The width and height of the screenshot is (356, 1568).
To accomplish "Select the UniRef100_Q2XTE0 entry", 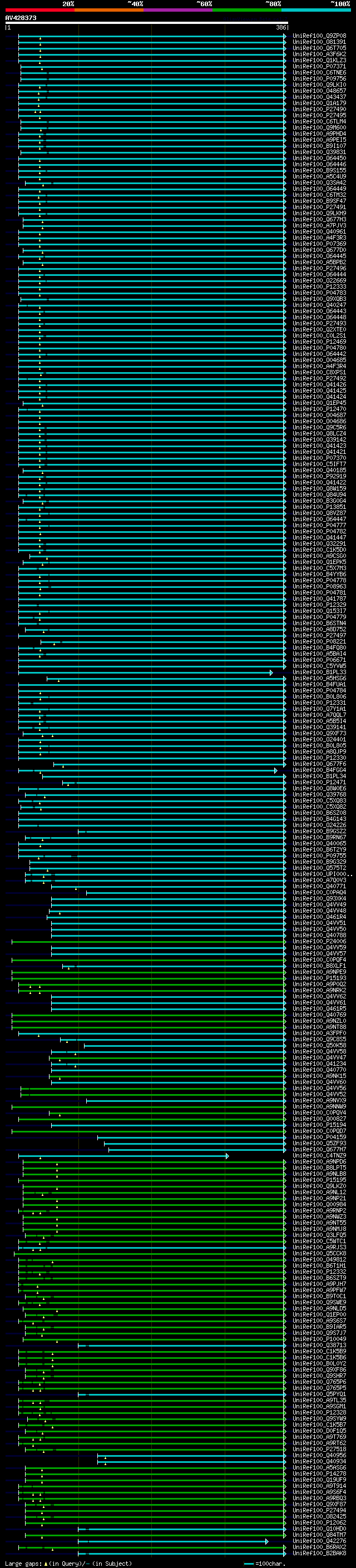I will (x=319, y=330).
